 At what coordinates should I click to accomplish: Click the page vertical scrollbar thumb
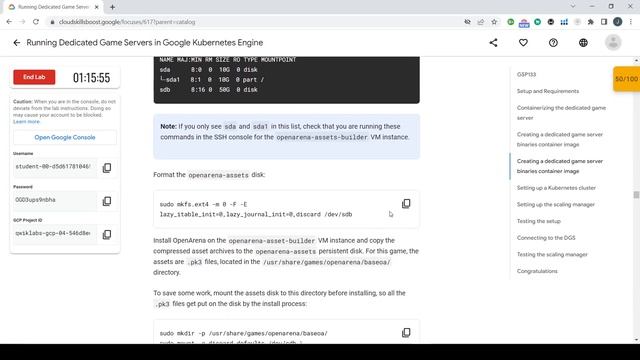pos(636,195)
